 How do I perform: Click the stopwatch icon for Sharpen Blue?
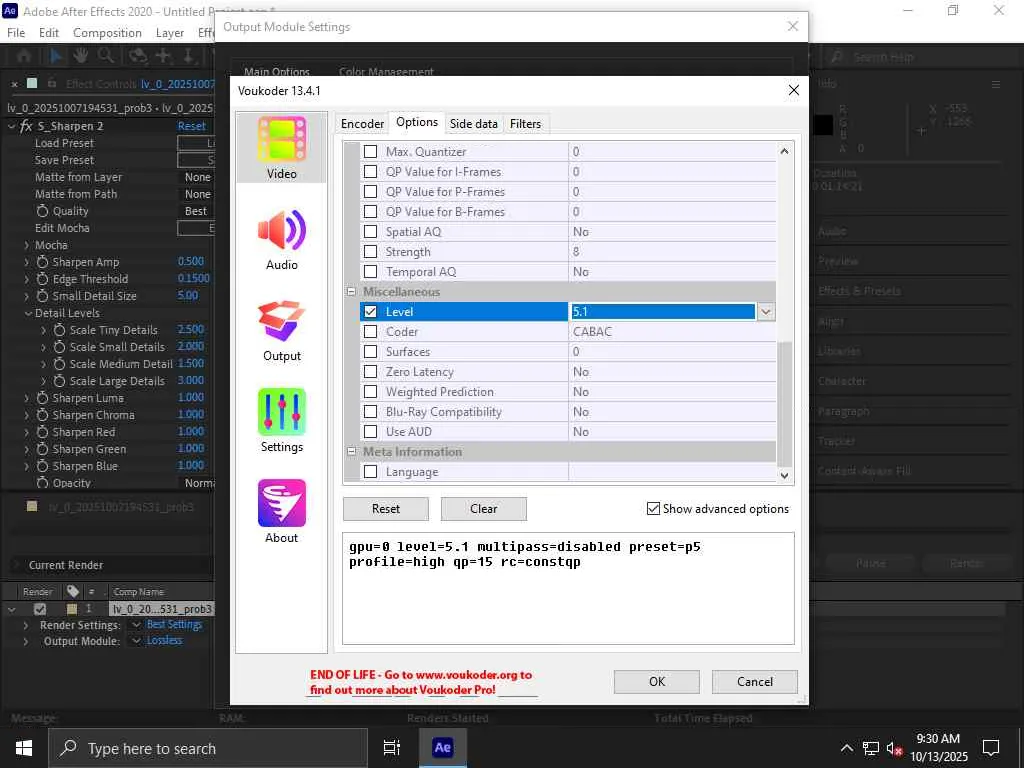[42, 466]
